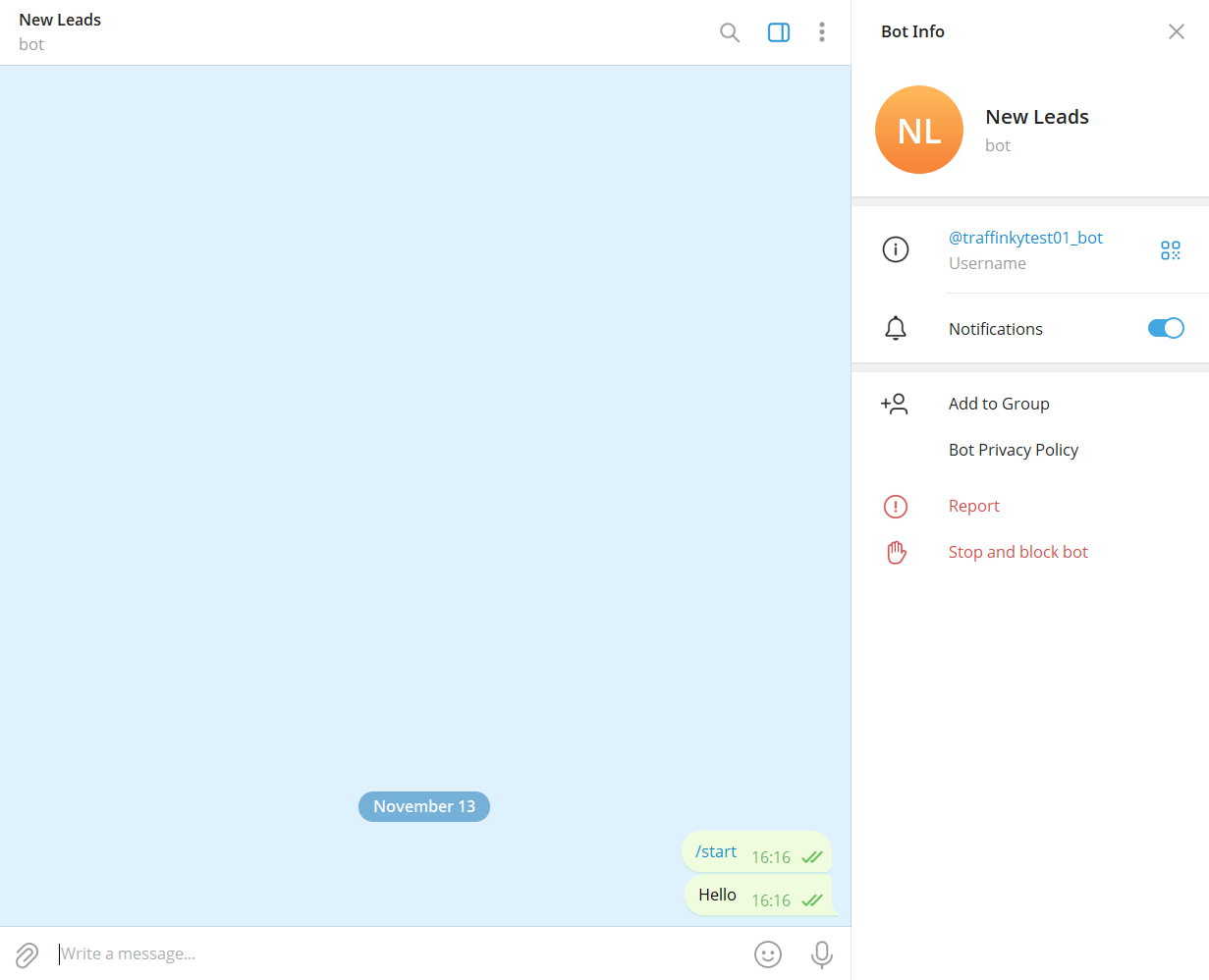The height and width of the screenshot is (980, 1209).
Task: Click the red hand block icon
Action: [896, 552]
